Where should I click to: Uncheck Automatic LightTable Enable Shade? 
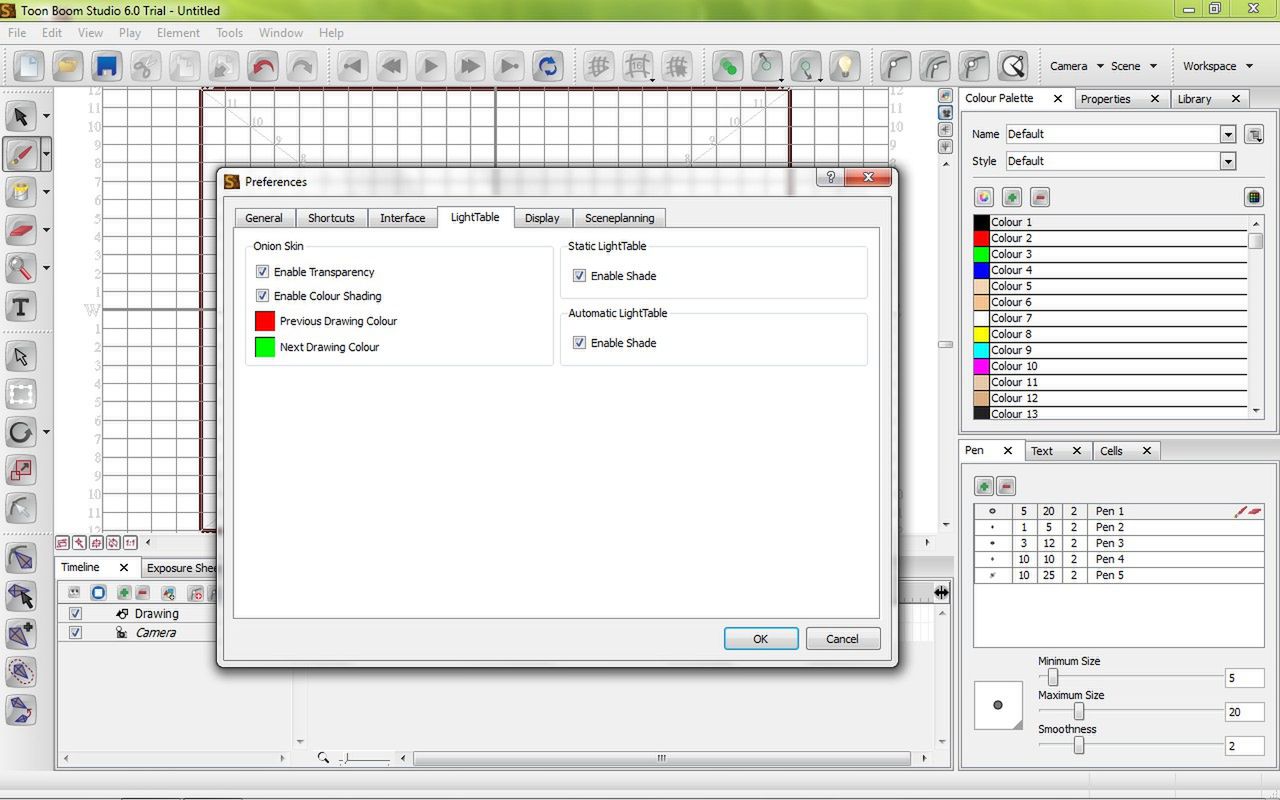pyautogui.click(x=579, y=343)
